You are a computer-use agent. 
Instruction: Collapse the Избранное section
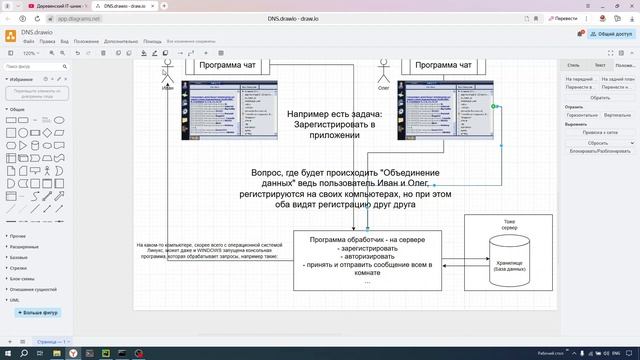click(x=19, y=79)
